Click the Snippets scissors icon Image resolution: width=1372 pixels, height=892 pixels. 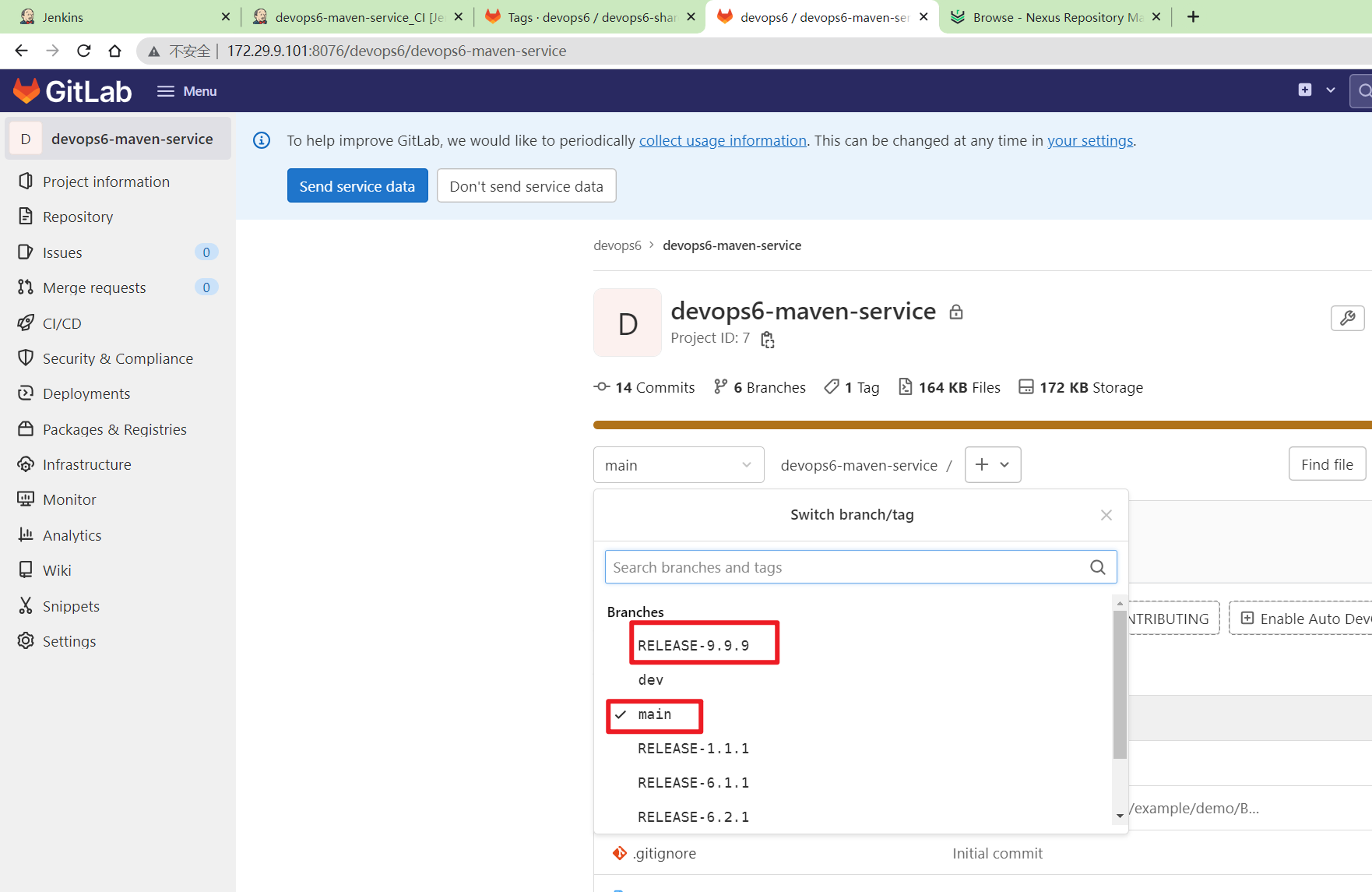(x=26, y=605)
